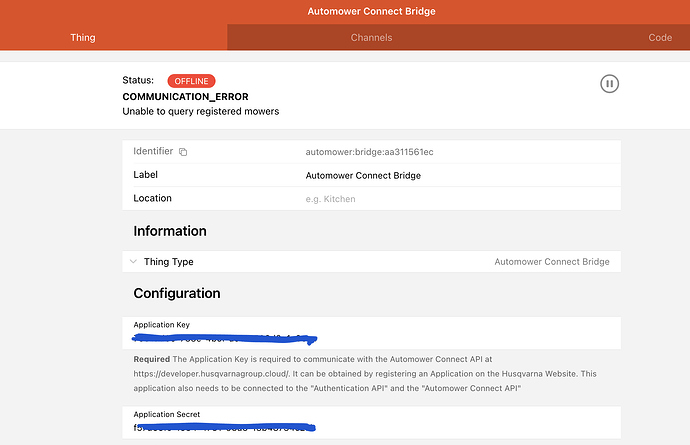This screenshot has height=445, width=690.
Task: Expand the Thing Type chevron
Action: tap(133, 262)
